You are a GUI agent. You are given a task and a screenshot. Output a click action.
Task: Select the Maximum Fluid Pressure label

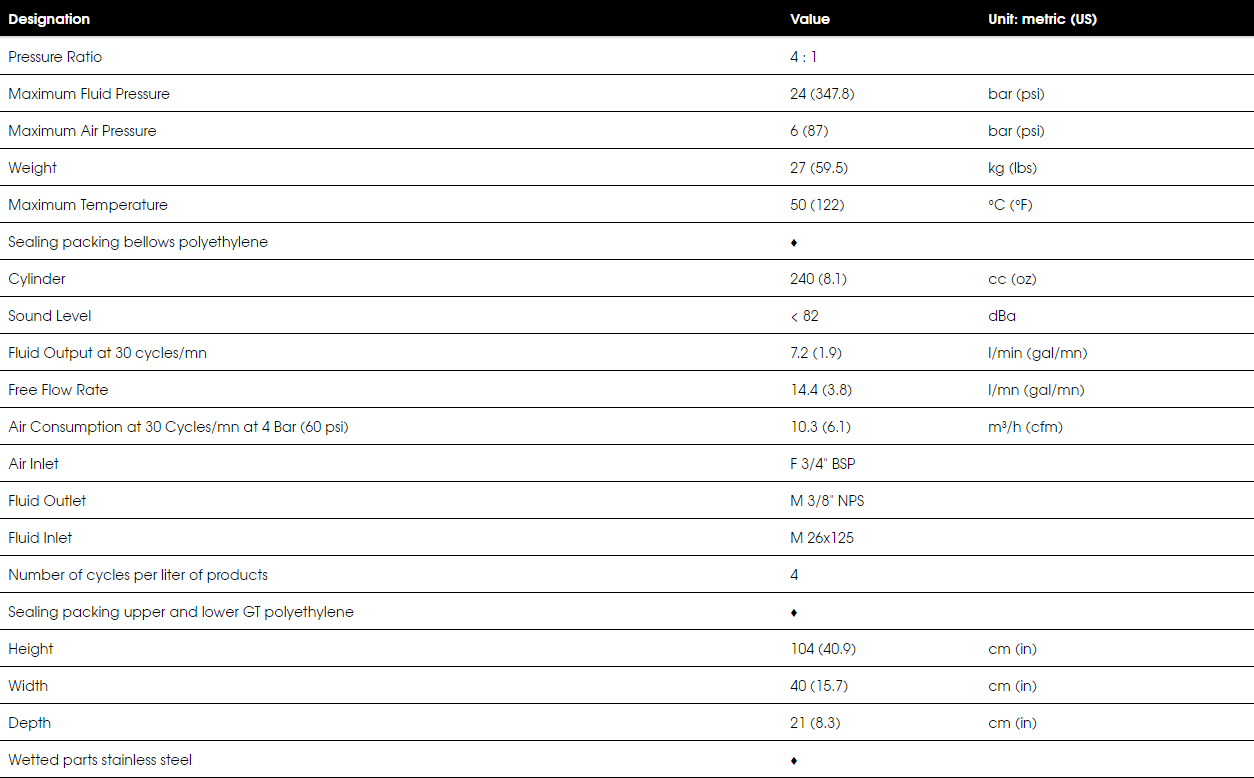click(89, 94)
